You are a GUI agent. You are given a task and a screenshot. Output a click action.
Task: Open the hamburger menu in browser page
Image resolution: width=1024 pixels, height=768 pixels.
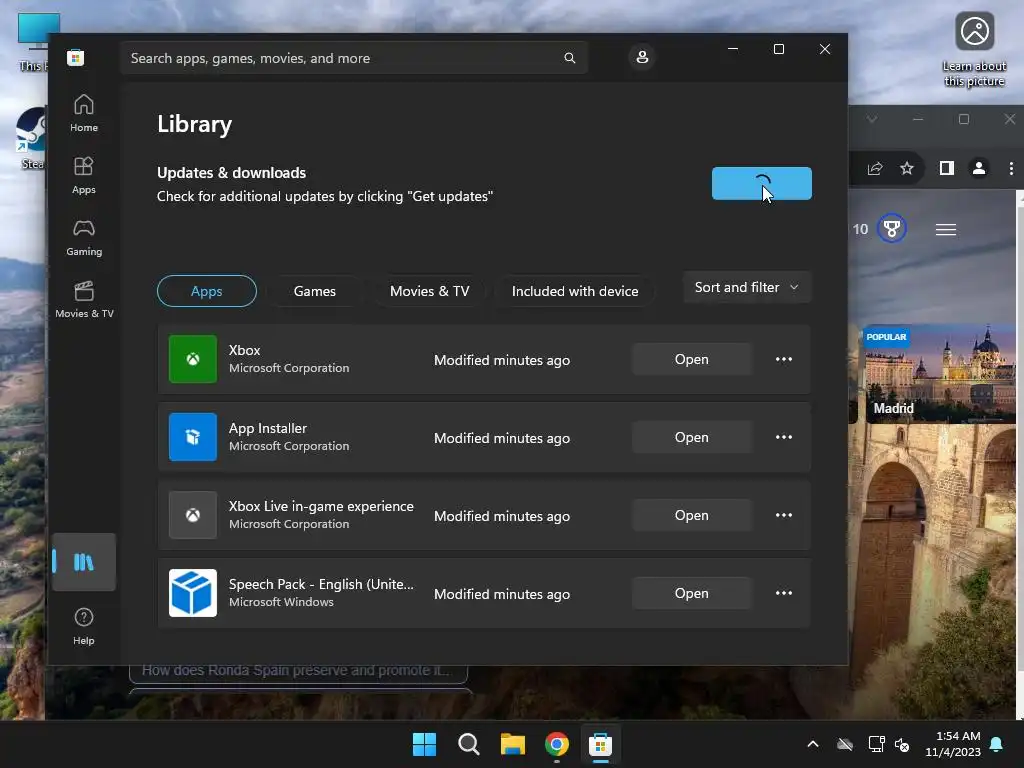coord(946,229)
